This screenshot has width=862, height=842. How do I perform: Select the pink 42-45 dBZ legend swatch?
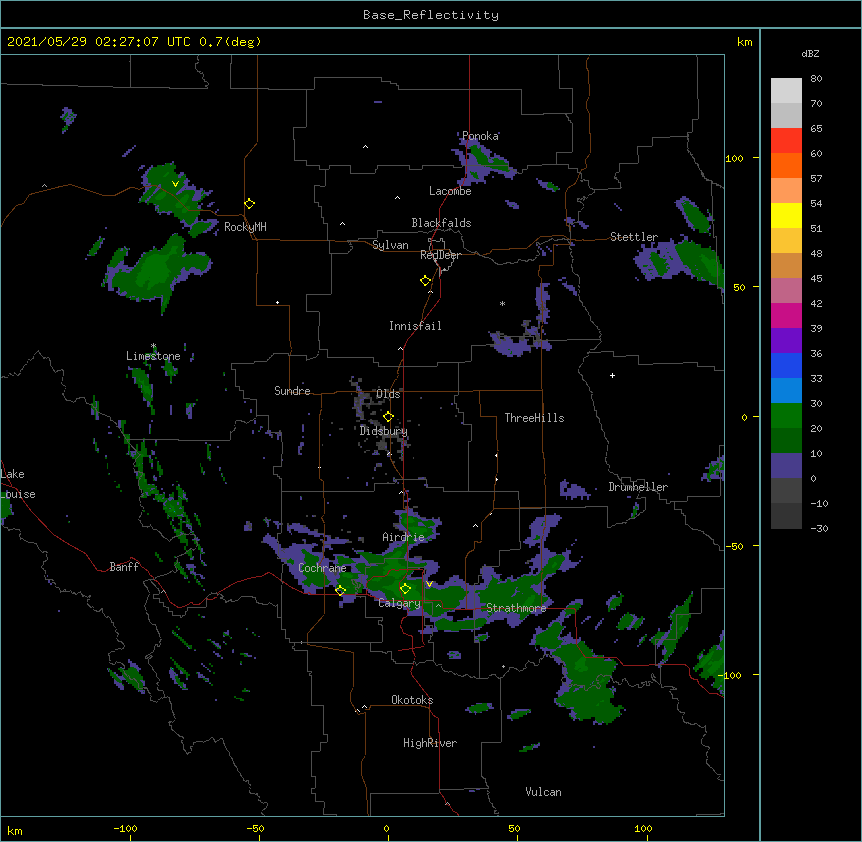click(786, 291)
